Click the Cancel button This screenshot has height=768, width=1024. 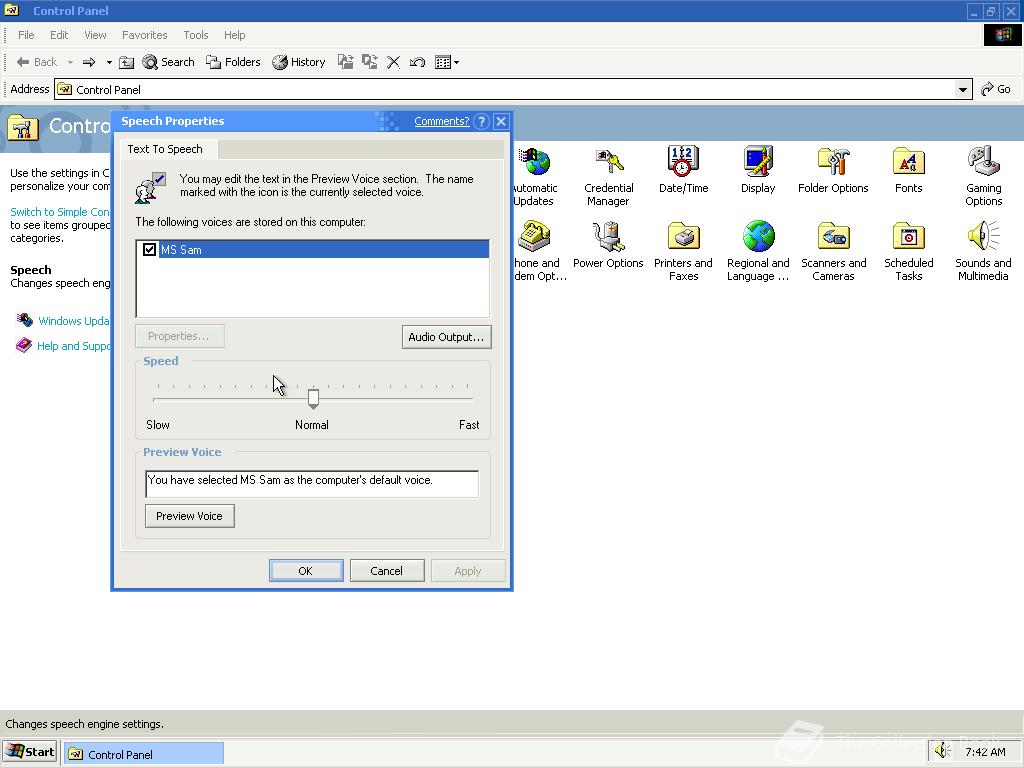(387, 571)
